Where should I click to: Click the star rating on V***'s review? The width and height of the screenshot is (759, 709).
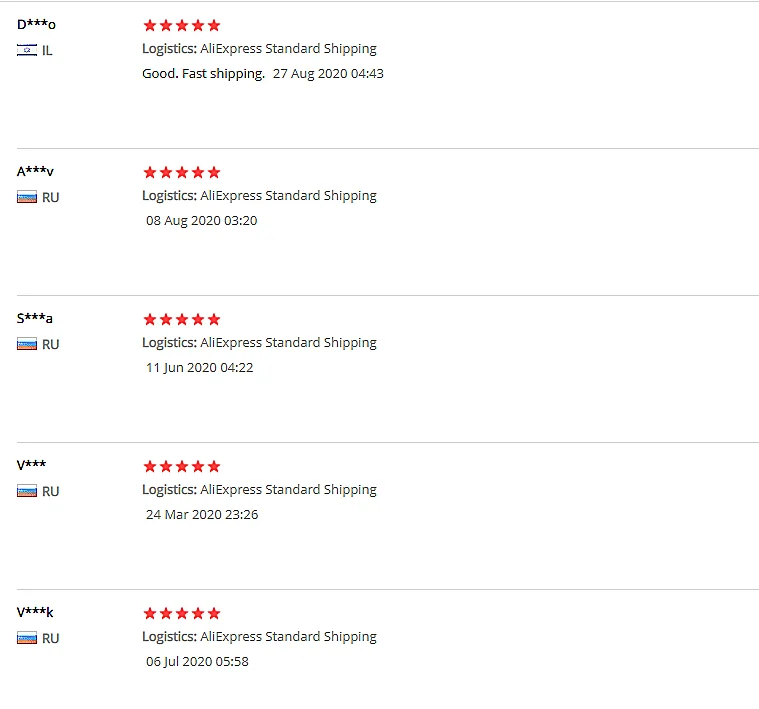tap(181, 466)
